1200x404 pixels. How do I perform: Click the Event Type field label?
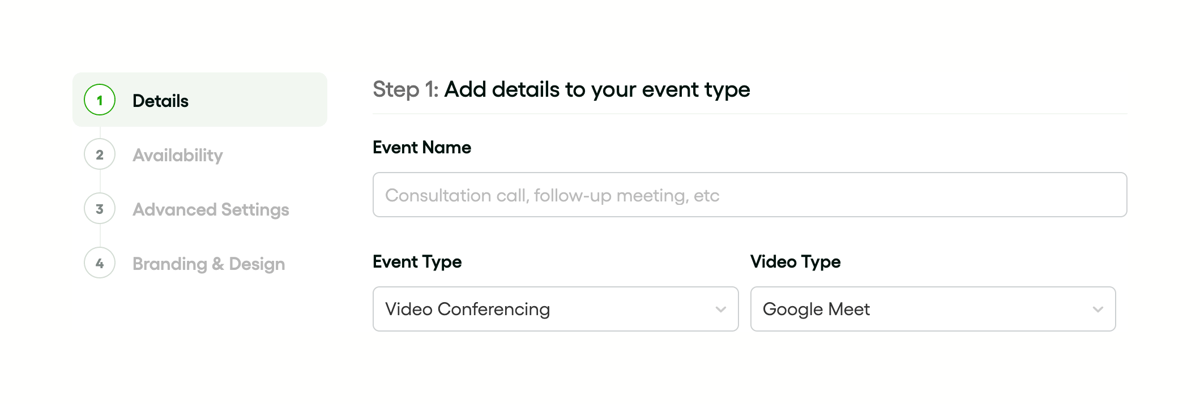[417, 262]
